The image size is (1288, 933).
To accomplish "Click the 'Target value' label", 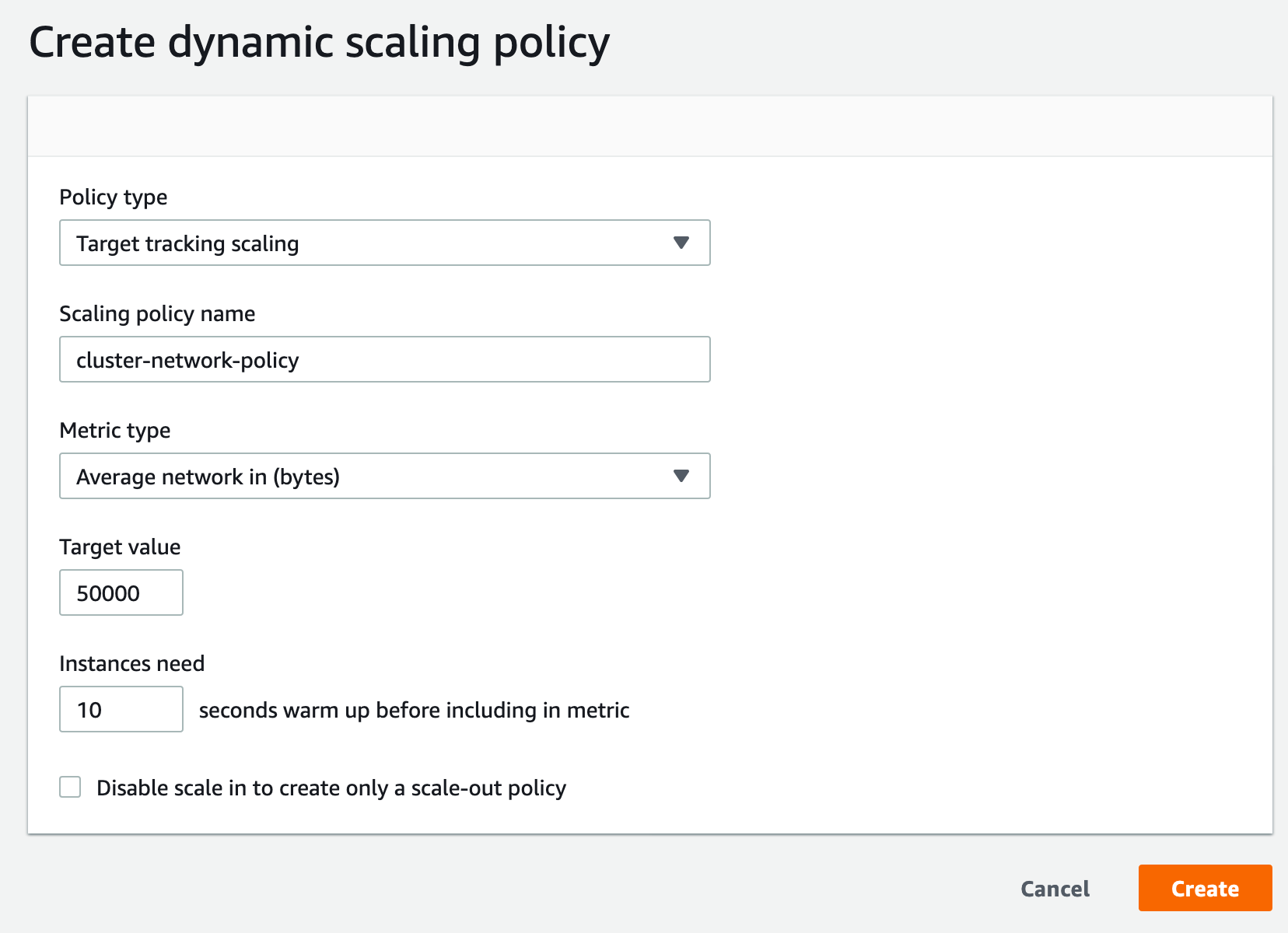I will 120,547.
